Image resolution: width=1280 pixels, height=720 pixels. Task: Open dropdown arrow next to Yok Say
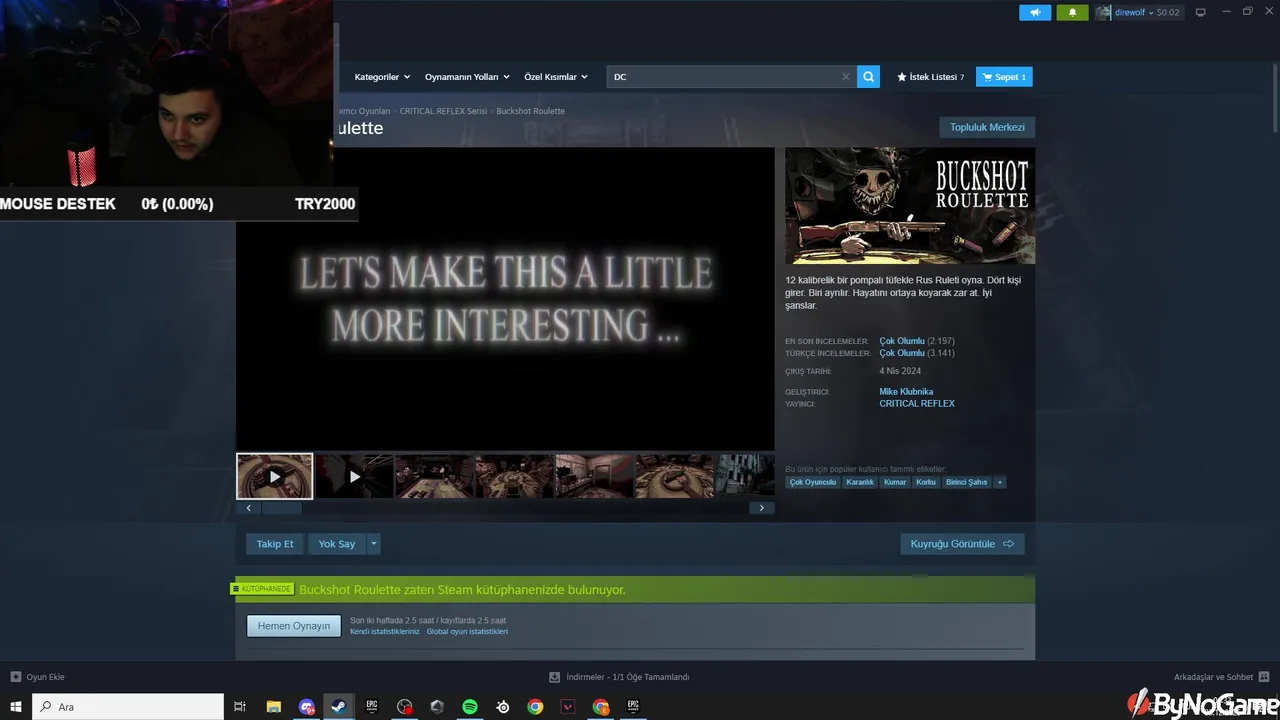point(374,544)
